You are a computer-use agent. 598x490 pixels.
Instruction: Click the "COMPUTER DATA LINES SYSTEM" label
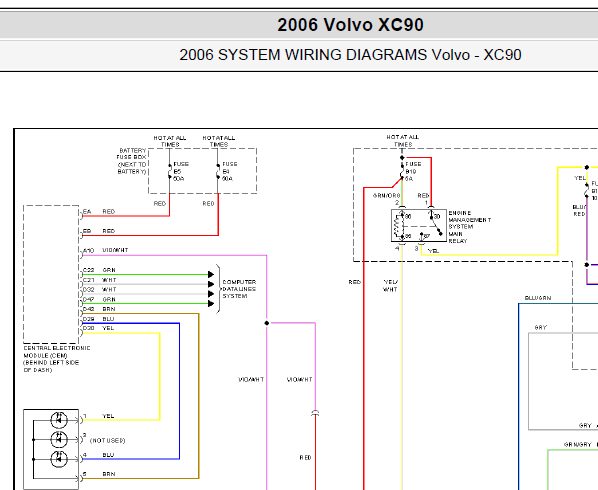click(239, 289)
